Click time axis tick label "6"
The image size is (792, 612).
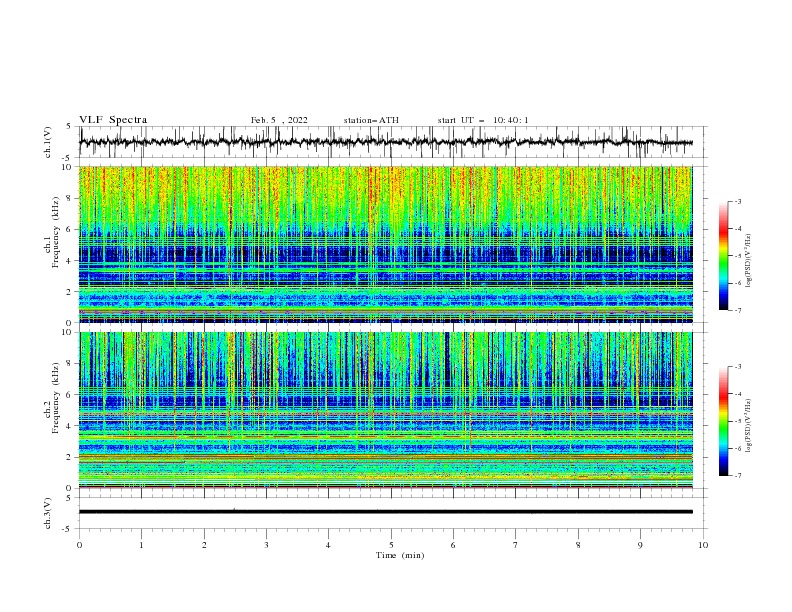[x=453, y=545]
